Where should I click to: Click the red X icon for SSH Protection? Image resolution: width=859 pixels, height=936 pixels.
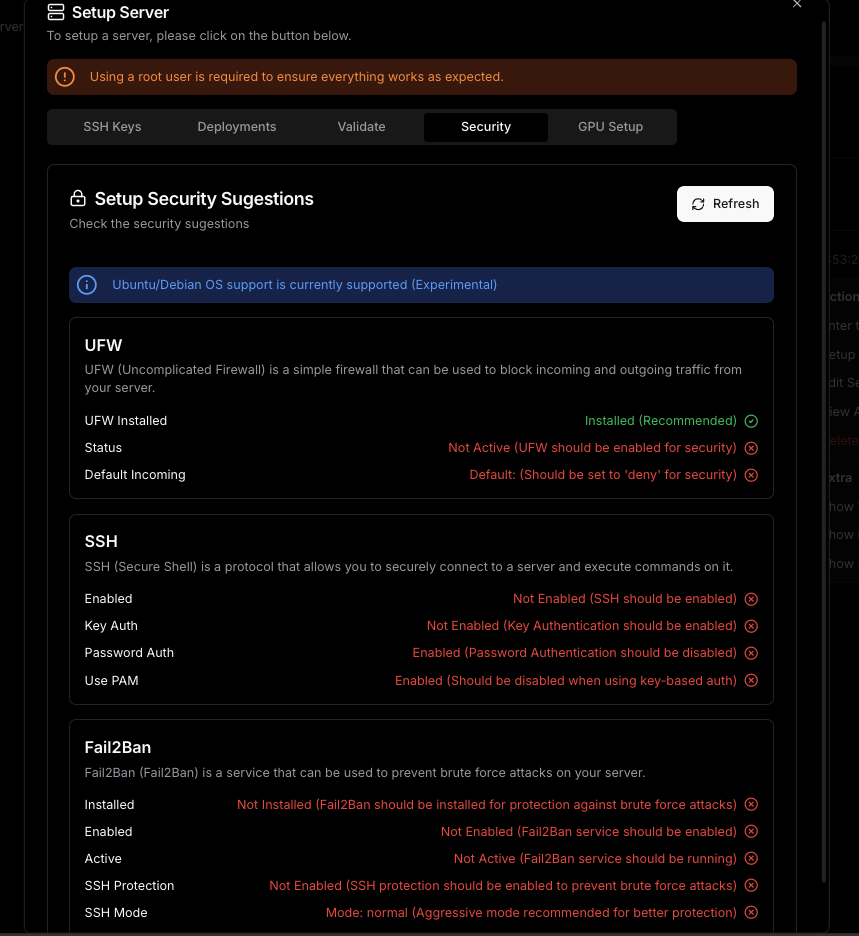pos(751,885)
